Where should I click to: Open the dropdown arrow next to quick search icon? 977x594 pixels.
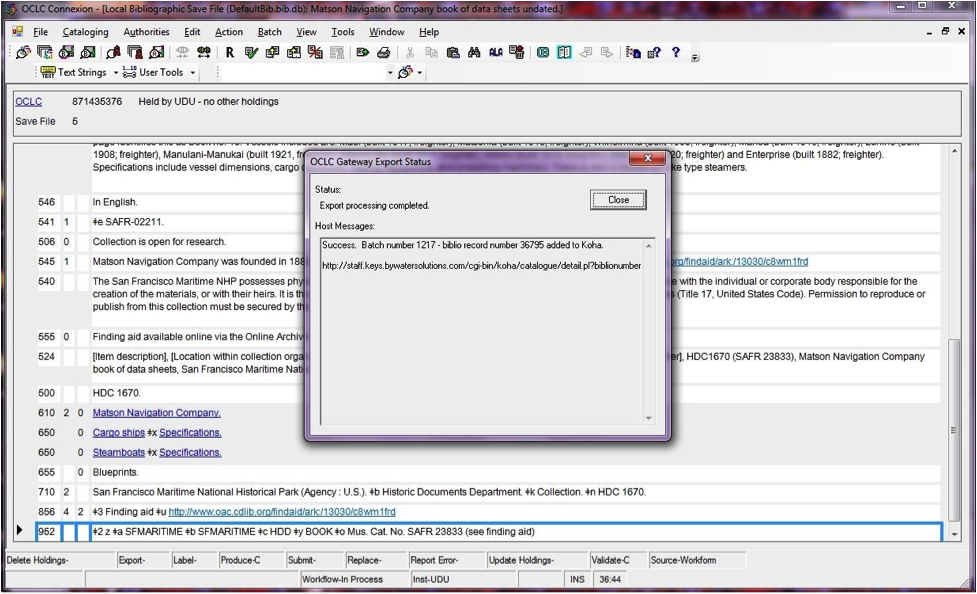pos(420,73)
